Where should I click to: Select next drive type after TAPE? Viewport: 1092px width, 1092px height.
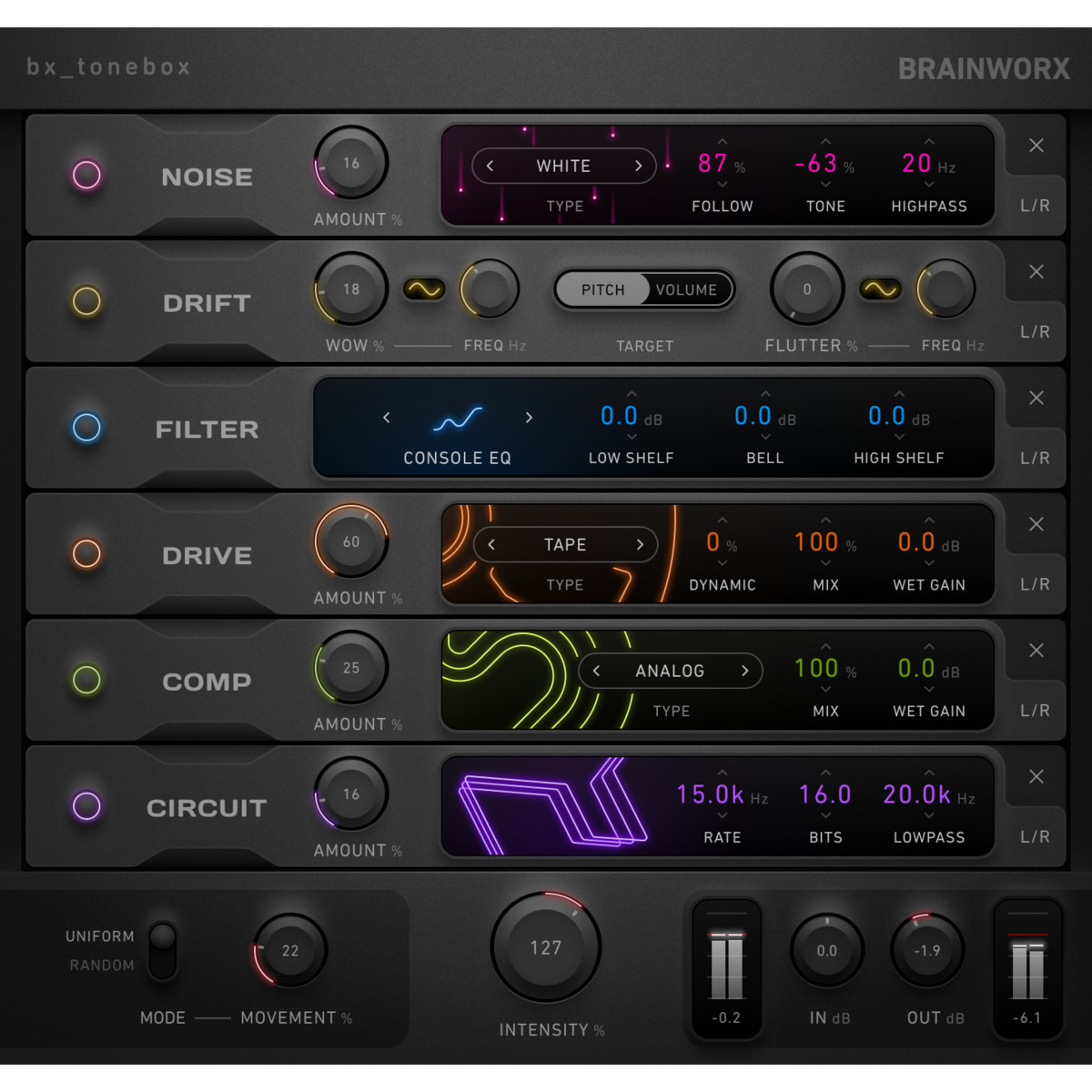click(640, 544)
